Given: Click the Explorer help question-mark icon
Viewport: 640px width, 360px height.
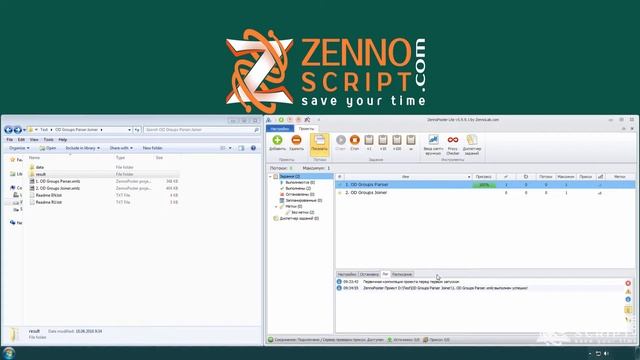Looking at the screenshot, I should [x=253, y=148].
